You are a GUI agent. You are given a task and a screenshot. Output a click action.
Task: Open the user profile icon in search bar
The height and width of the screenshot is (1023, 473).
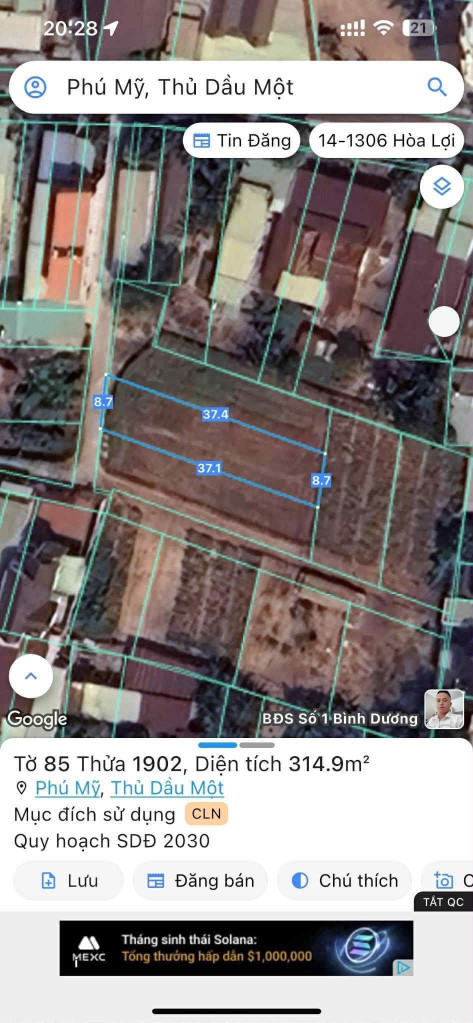[35, 87]
